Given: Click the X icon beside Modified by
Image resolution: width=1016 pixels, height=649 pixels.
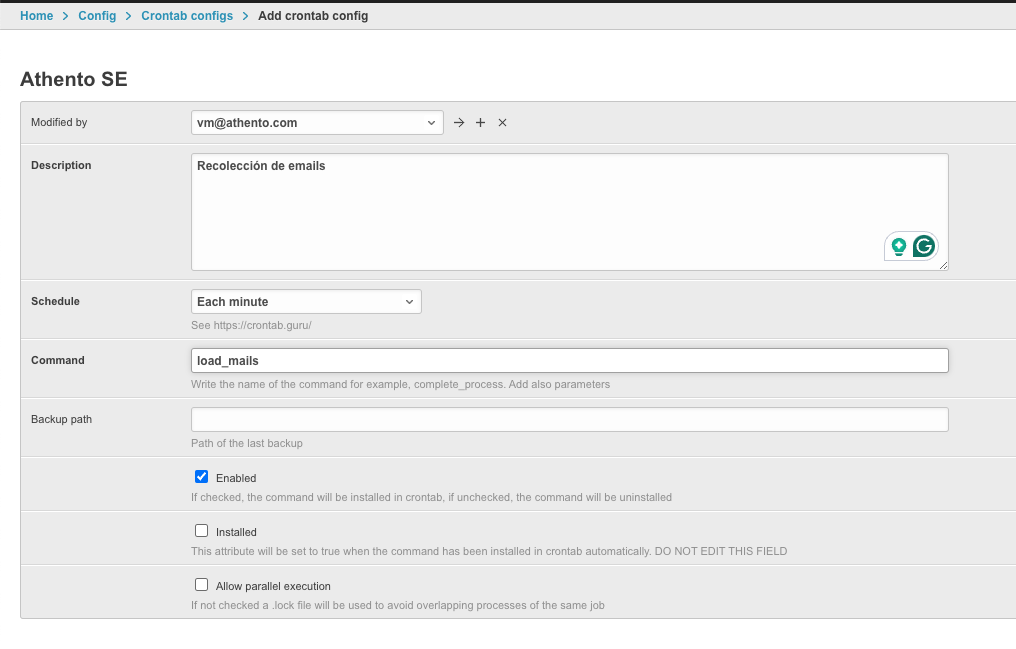Looking at the screenshot, I should pos(502,122).
